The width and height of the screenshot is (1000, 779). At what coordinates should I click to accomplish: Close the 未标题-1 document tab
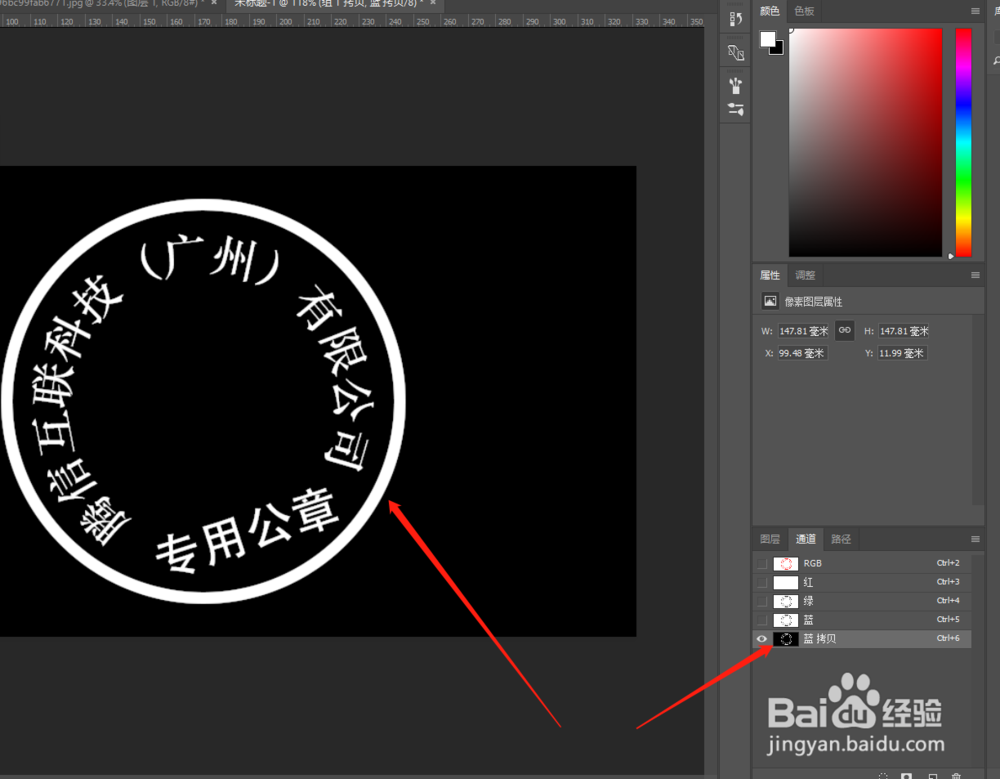click(x=433, y=3)
